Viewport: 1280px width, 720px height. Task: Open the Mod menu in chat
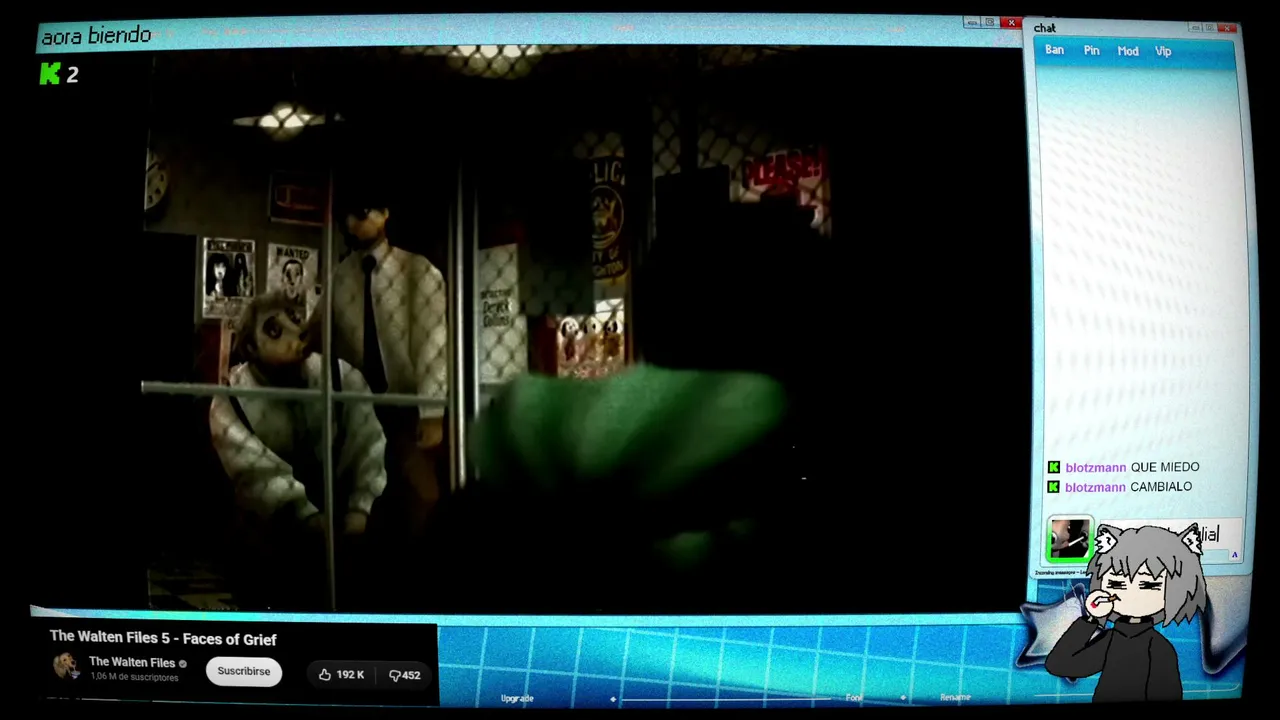pos(1128,51)
